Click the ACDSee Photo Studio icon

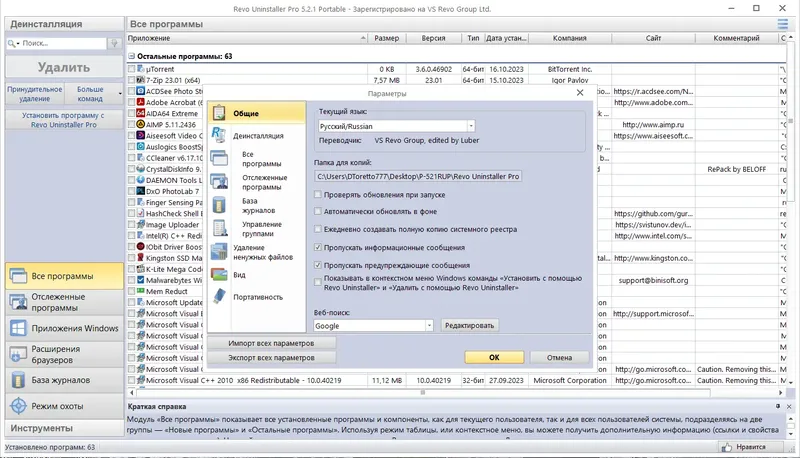point(141,91)
